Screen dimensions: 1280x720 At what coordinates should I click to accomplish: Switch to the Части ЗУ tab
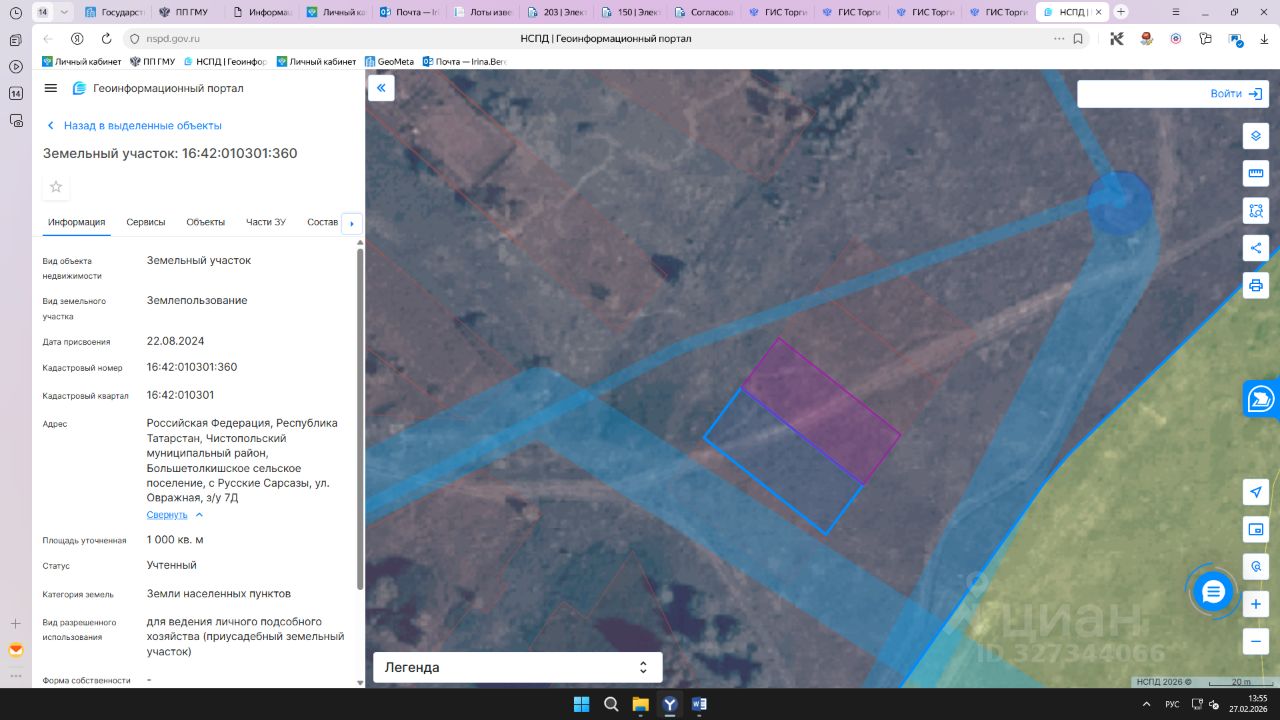266,222
